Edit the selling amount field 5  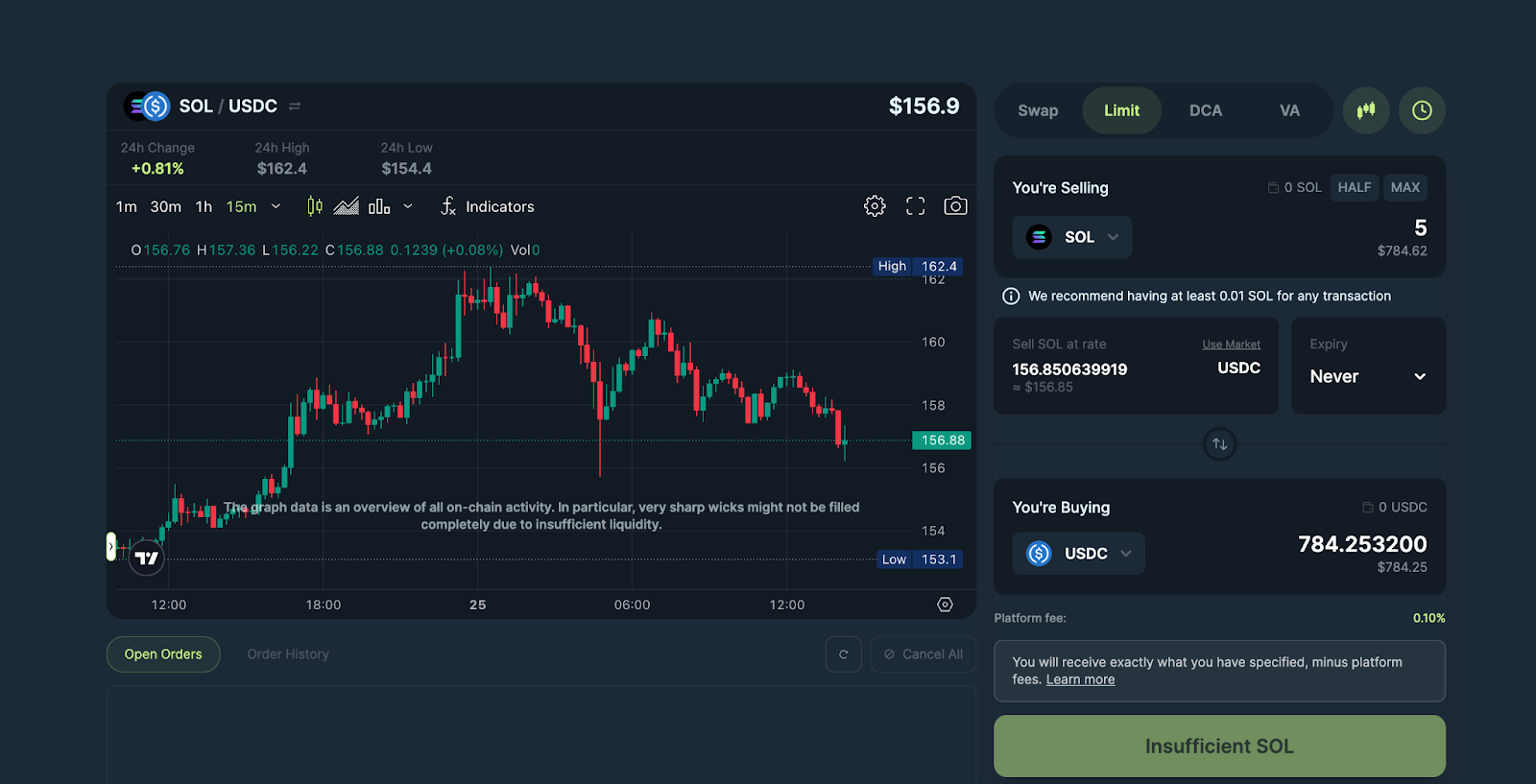pos(1421,228)
